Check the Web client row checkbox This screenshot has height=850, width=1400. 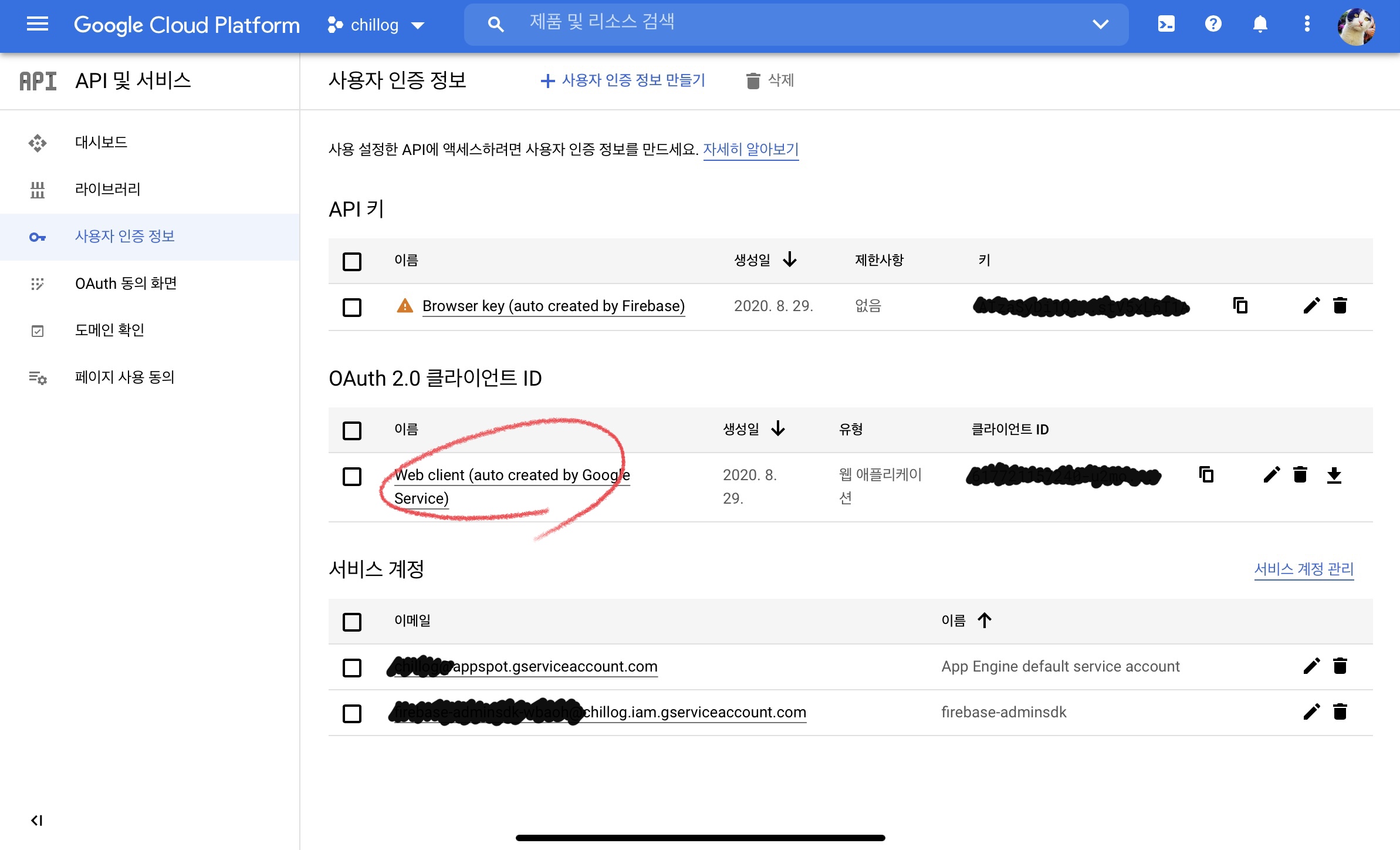352,476
